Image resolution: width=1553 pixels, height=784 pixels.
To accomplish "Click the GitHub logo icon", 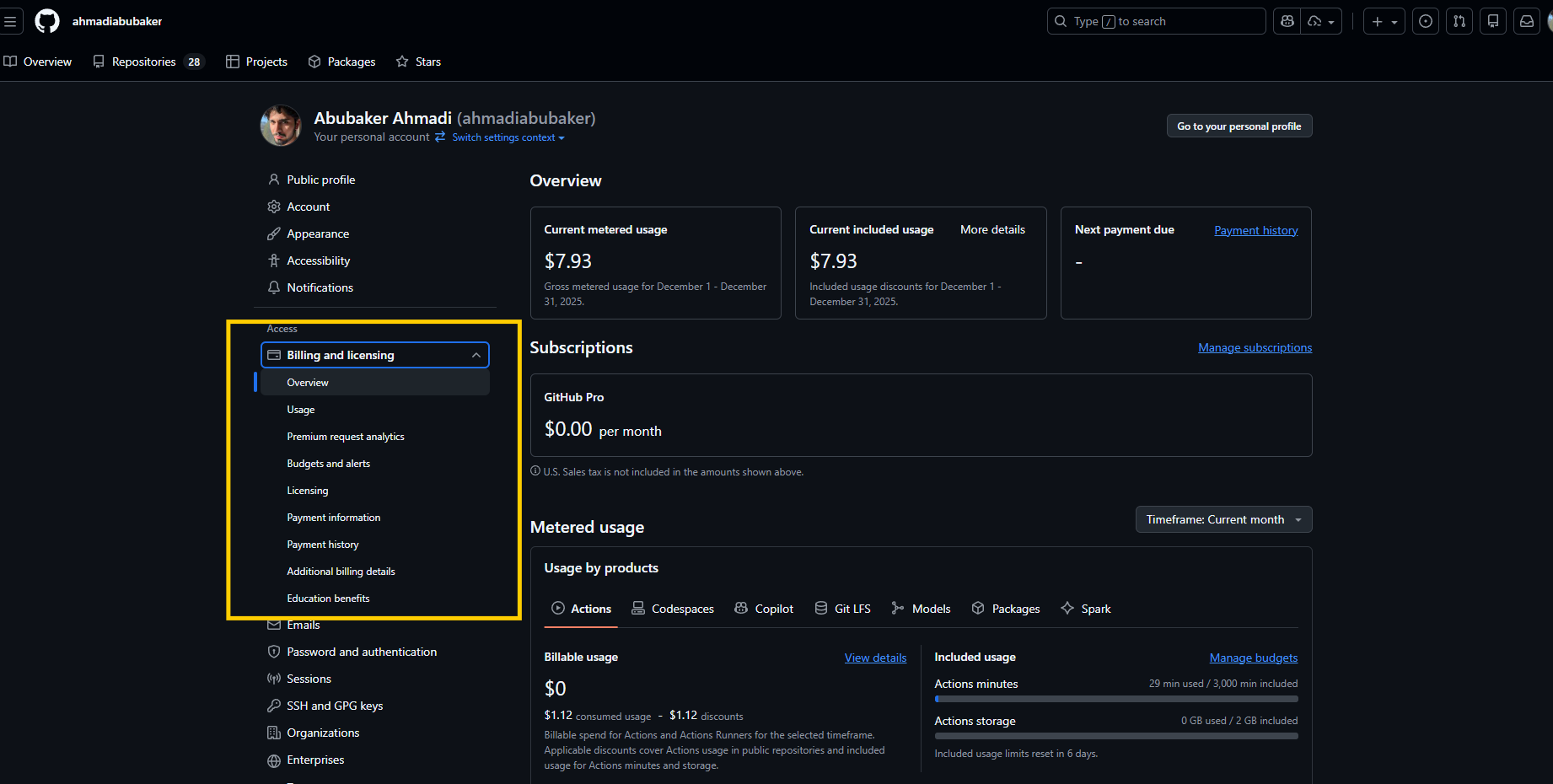I will (x=47, y=21).
